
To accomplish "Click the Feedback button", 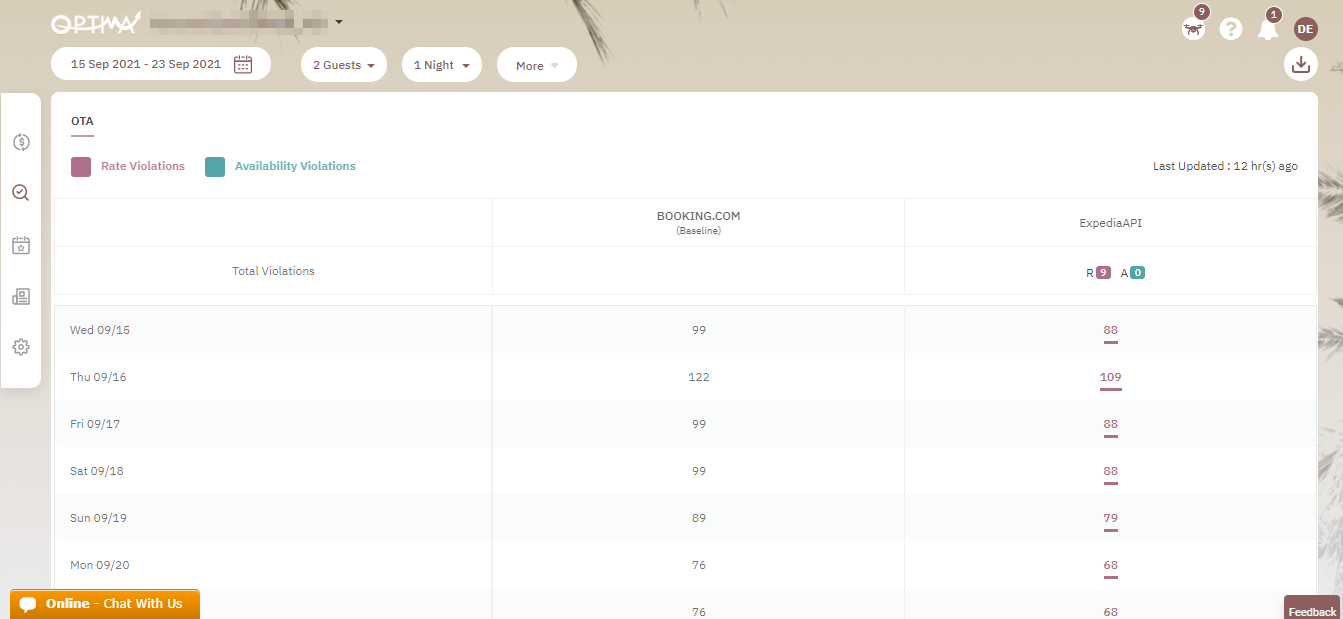I will [x=1312, y=610].
